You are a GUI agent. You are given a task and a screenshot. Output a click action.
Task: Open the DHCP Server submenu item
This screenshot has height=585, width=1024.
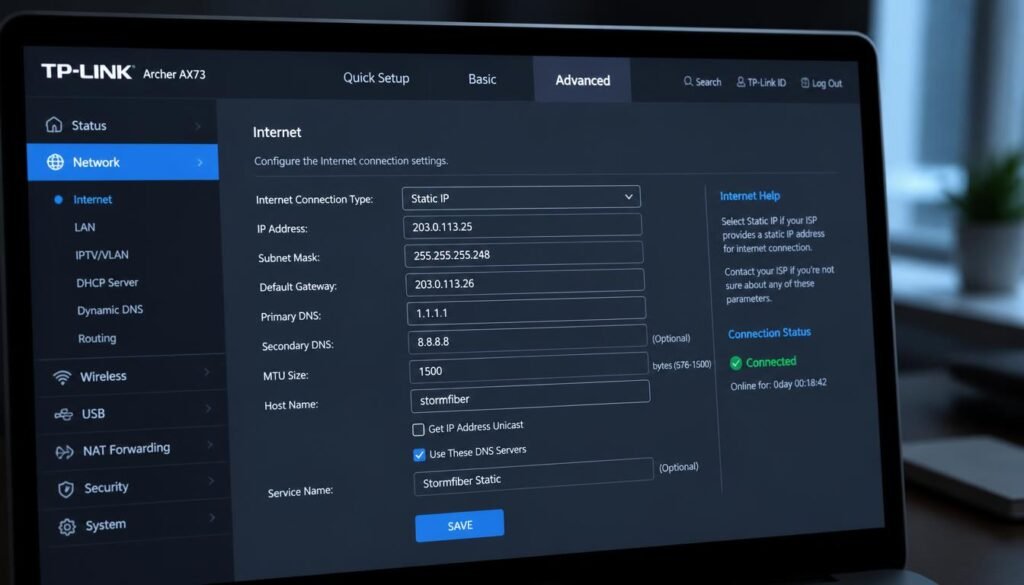tap(107, 283)
